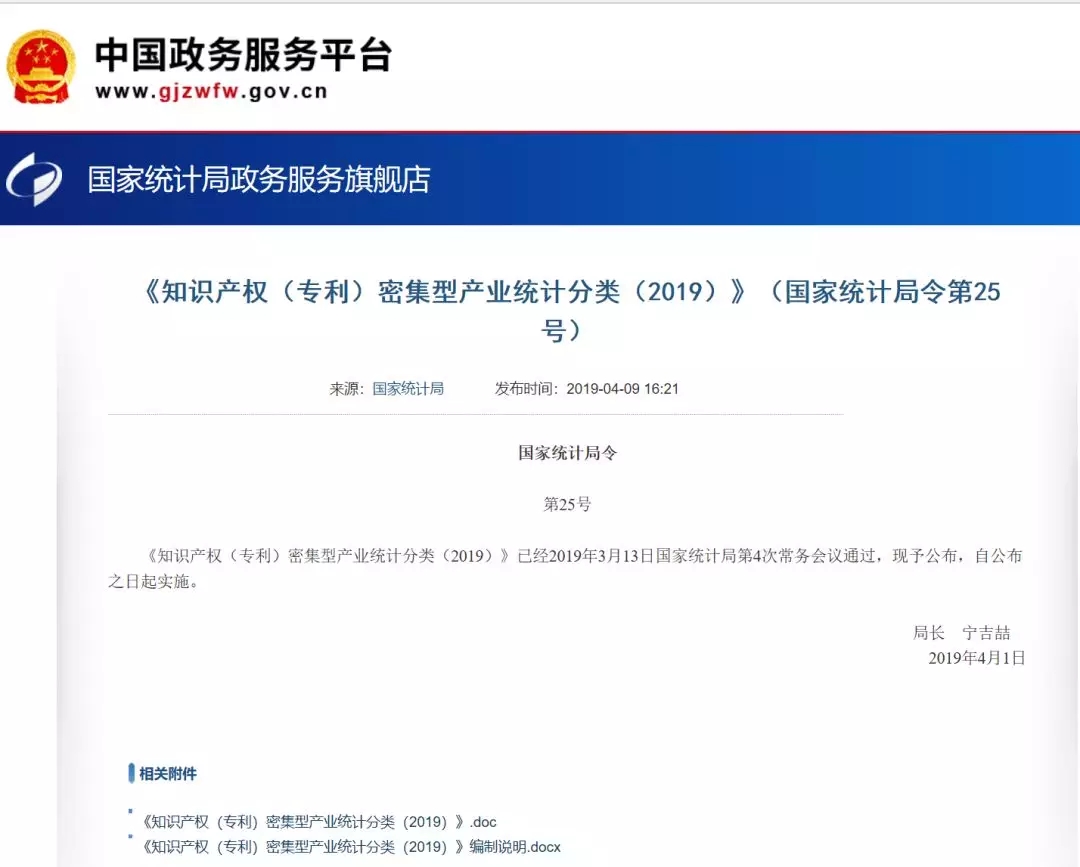Click the 国家统计局 source link
1080x867 pixels.
(x=408, y=388)
